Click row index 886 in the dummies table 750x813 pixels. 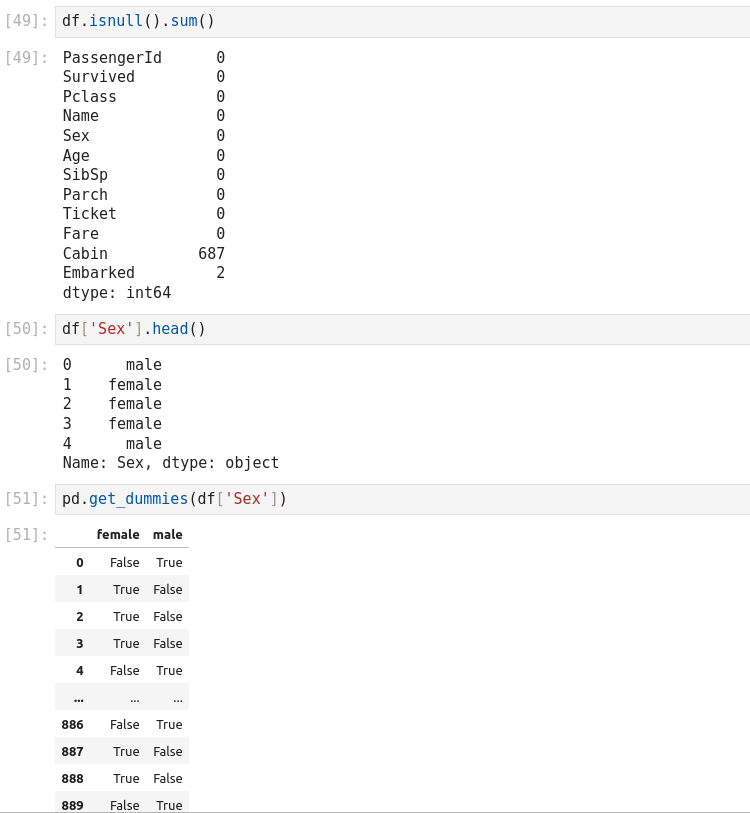[72, 724]
